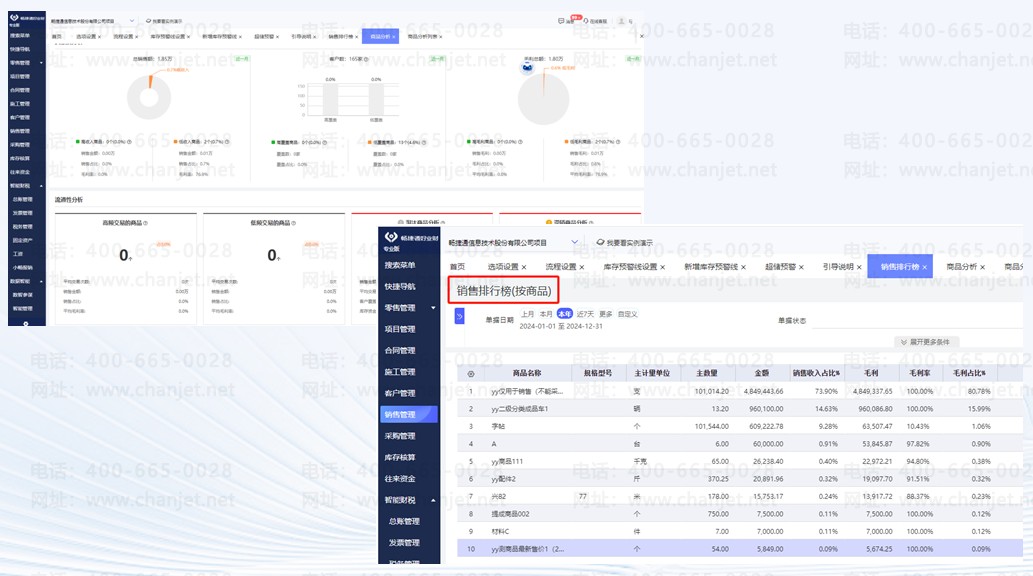Viewport: 1033px width, 576px height.
Task: Close the 商品分析 tab in back window
Action: (x=394, y=37)
